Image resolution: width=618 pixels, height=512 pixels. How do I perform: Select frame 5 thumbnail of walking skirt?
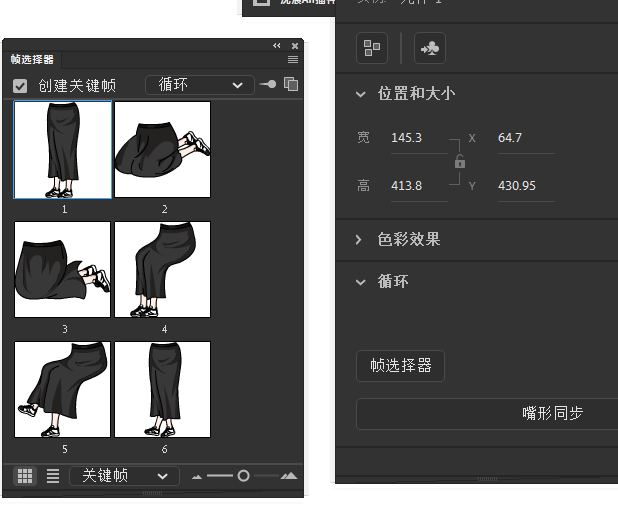pos(62,389)
